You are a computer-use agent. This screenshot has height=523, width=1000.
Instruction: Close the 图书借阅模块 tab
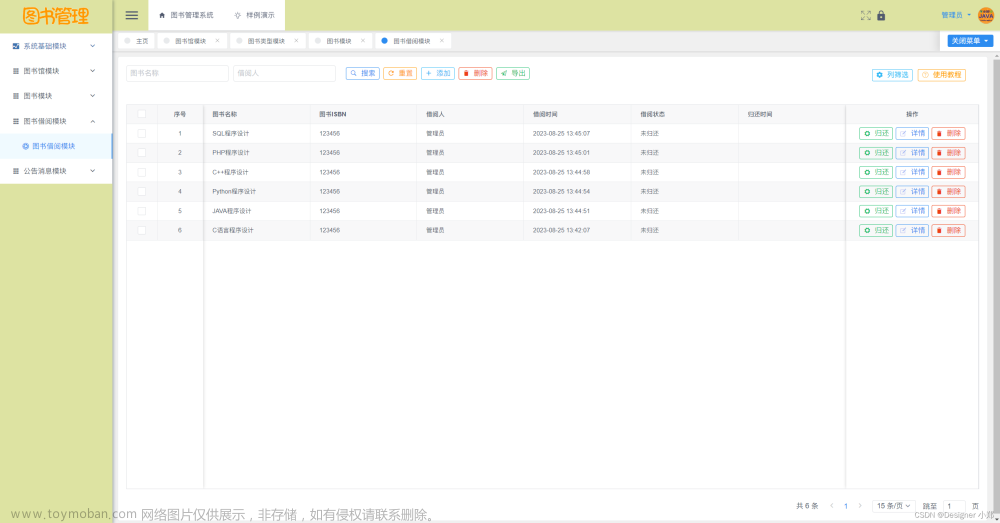point(441,41)
